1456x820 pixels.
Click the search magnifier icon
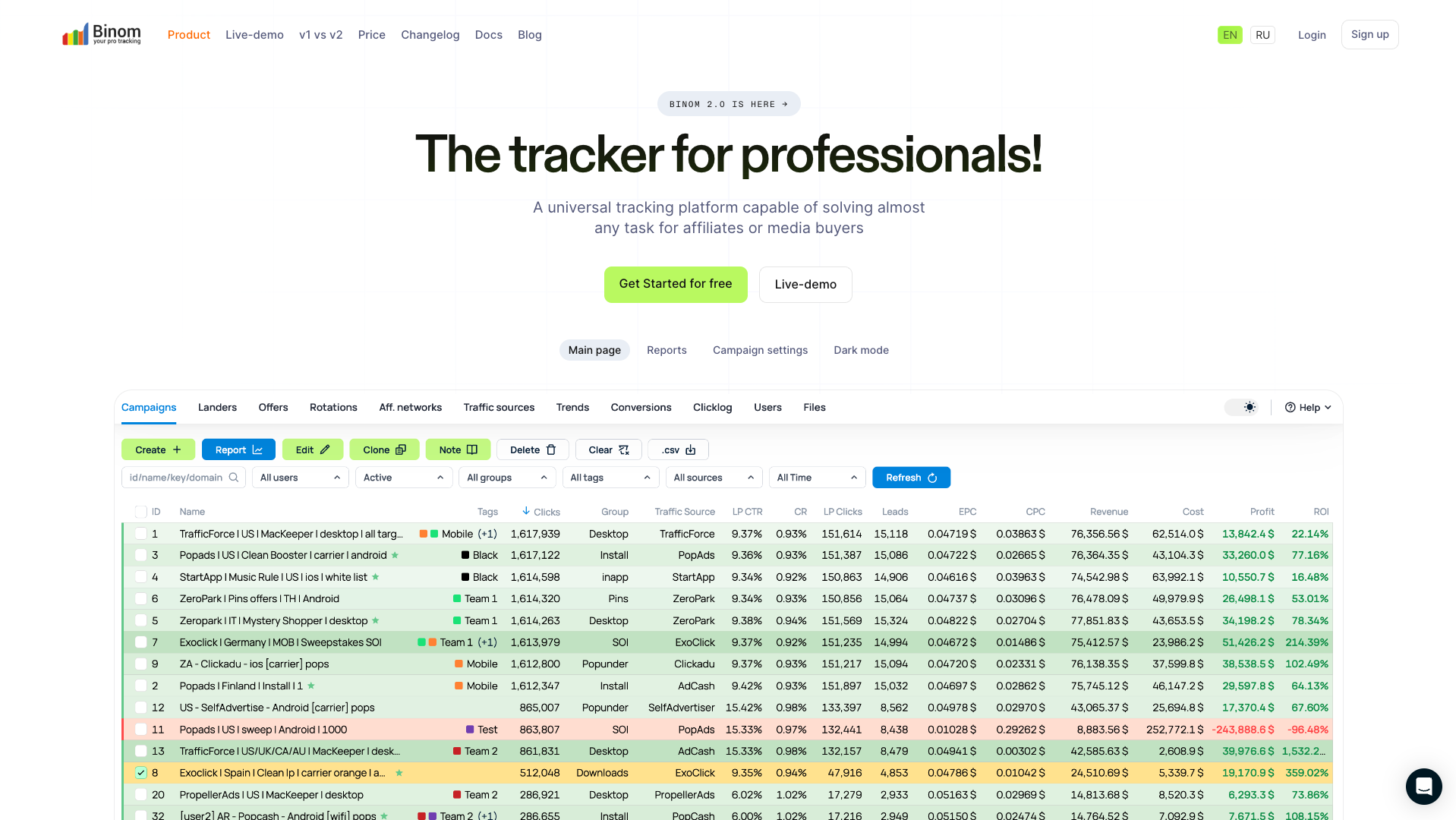(x=234, y=478)
